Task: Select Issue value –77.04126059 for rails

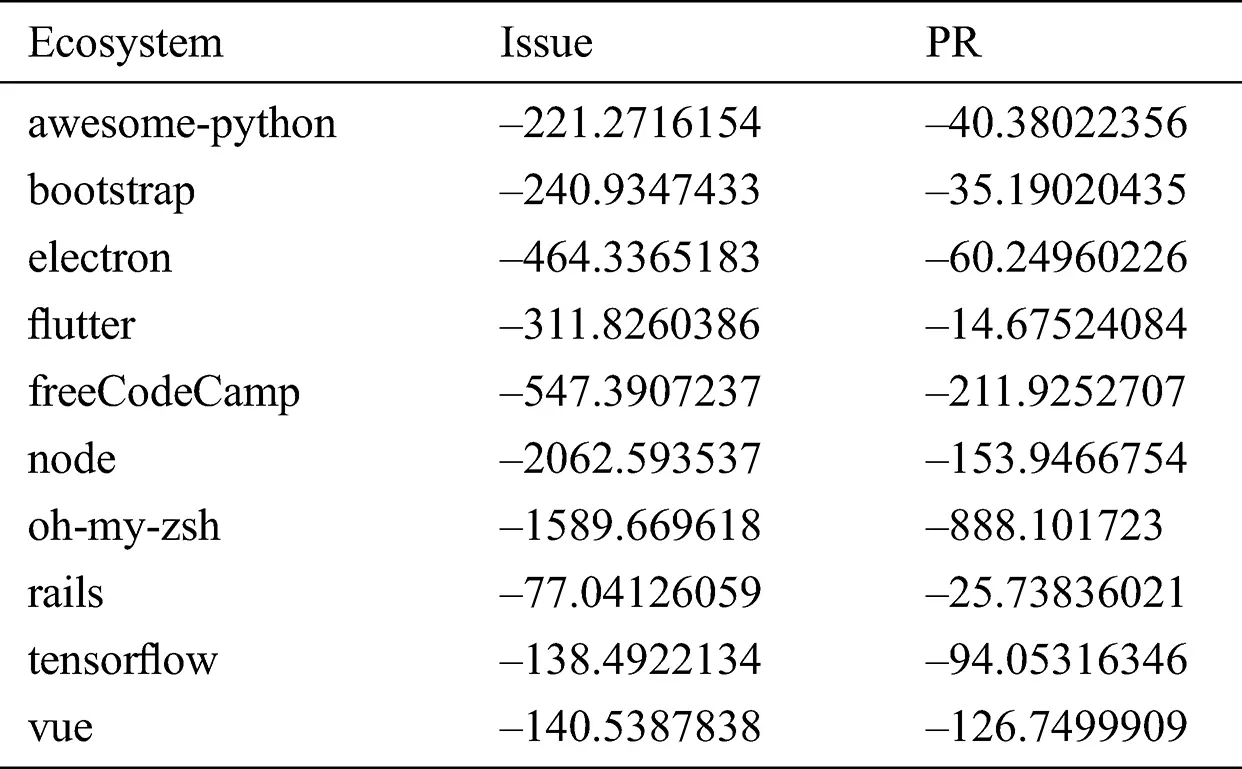Action: click(x=631, y=593)
